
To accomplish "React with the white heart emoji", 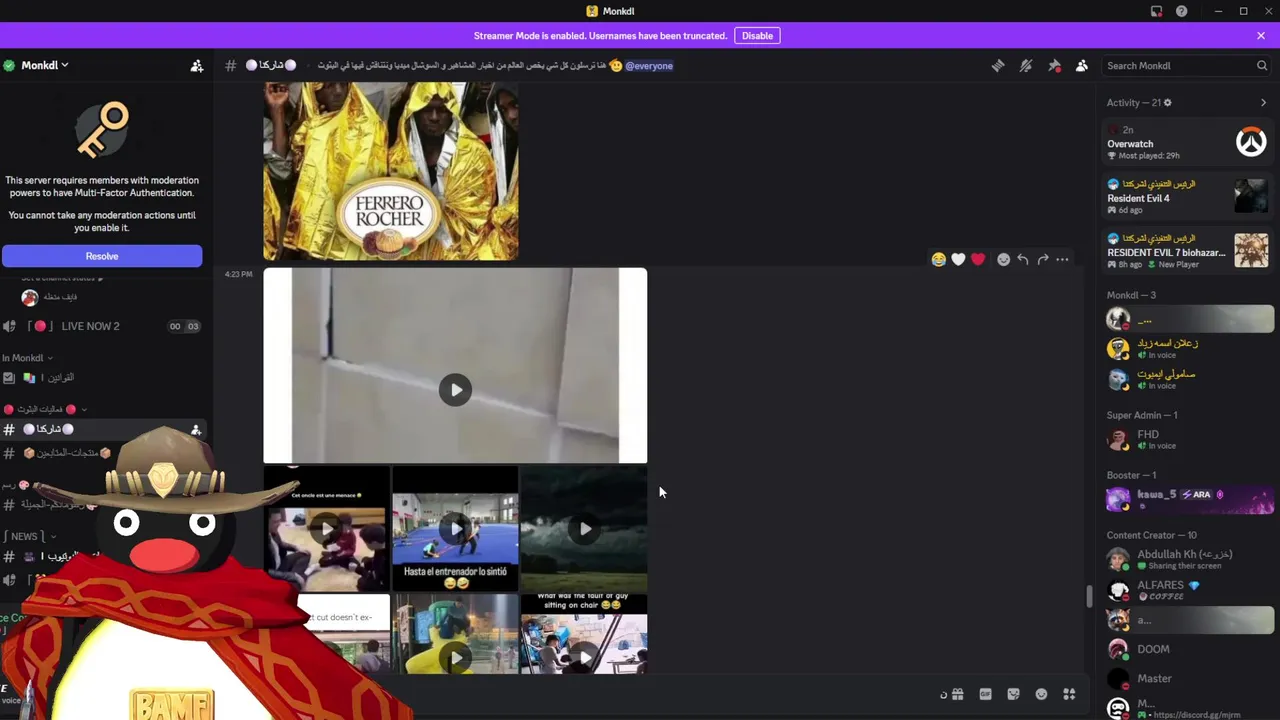I will (x=958, y=259).
